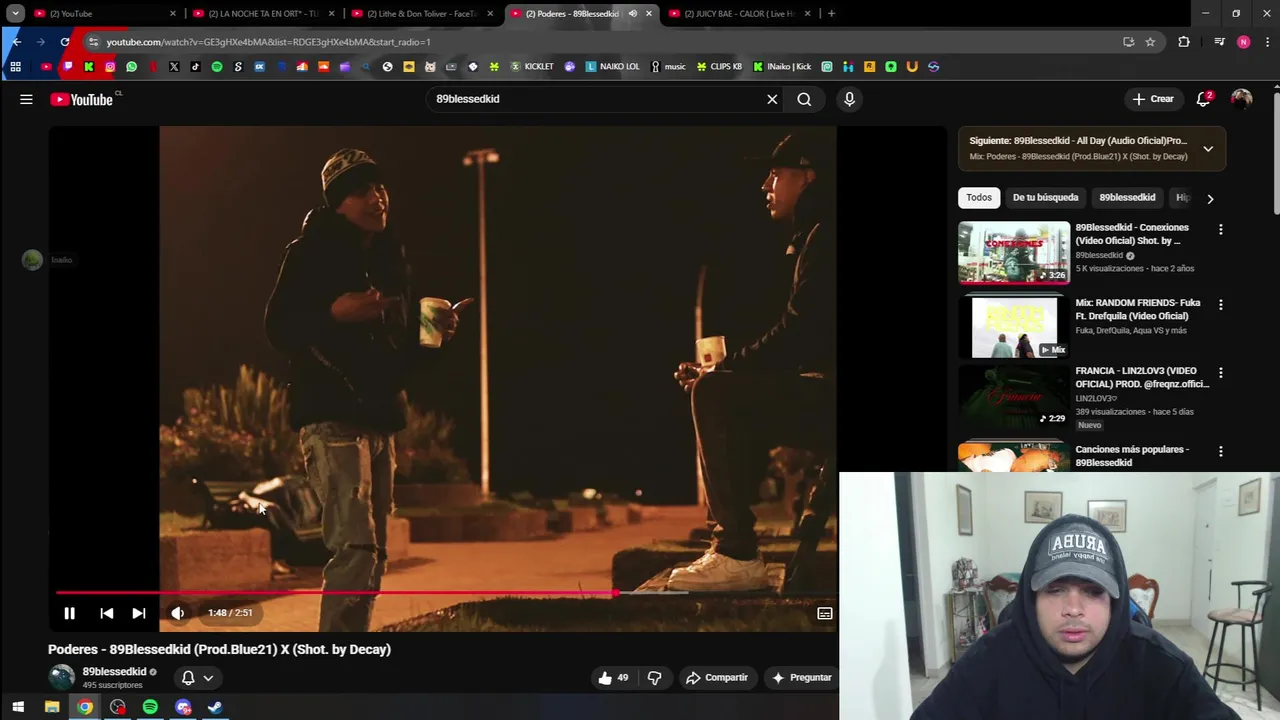Open the KICKLET bookmark

click(x=531, y=67)
